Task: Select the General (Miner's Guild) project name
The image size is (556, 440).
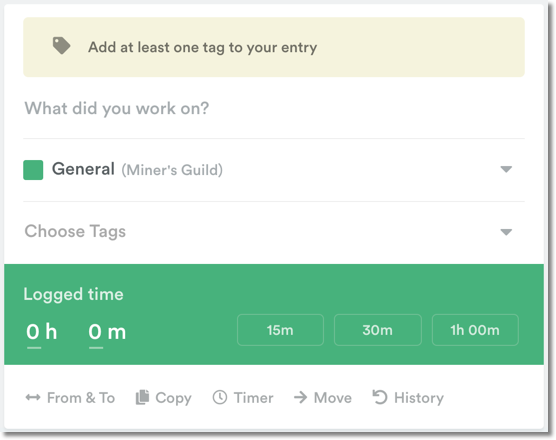Action: (138, 169)
